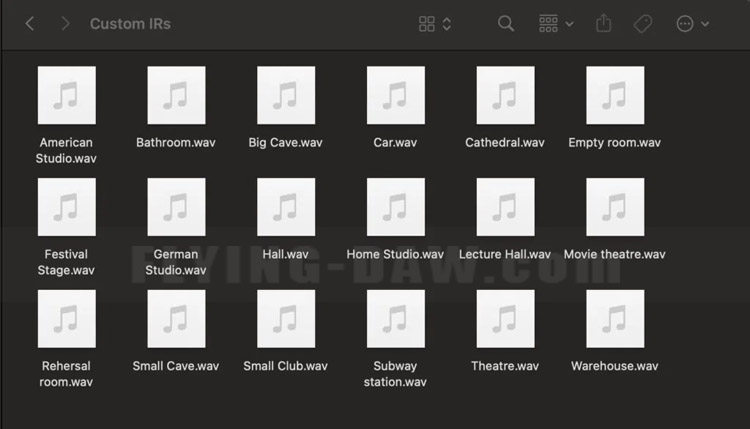The image size is (750, 429).
Task: Go forward with the right chevron
Action: pyautogui.click(x=65, y=23)
